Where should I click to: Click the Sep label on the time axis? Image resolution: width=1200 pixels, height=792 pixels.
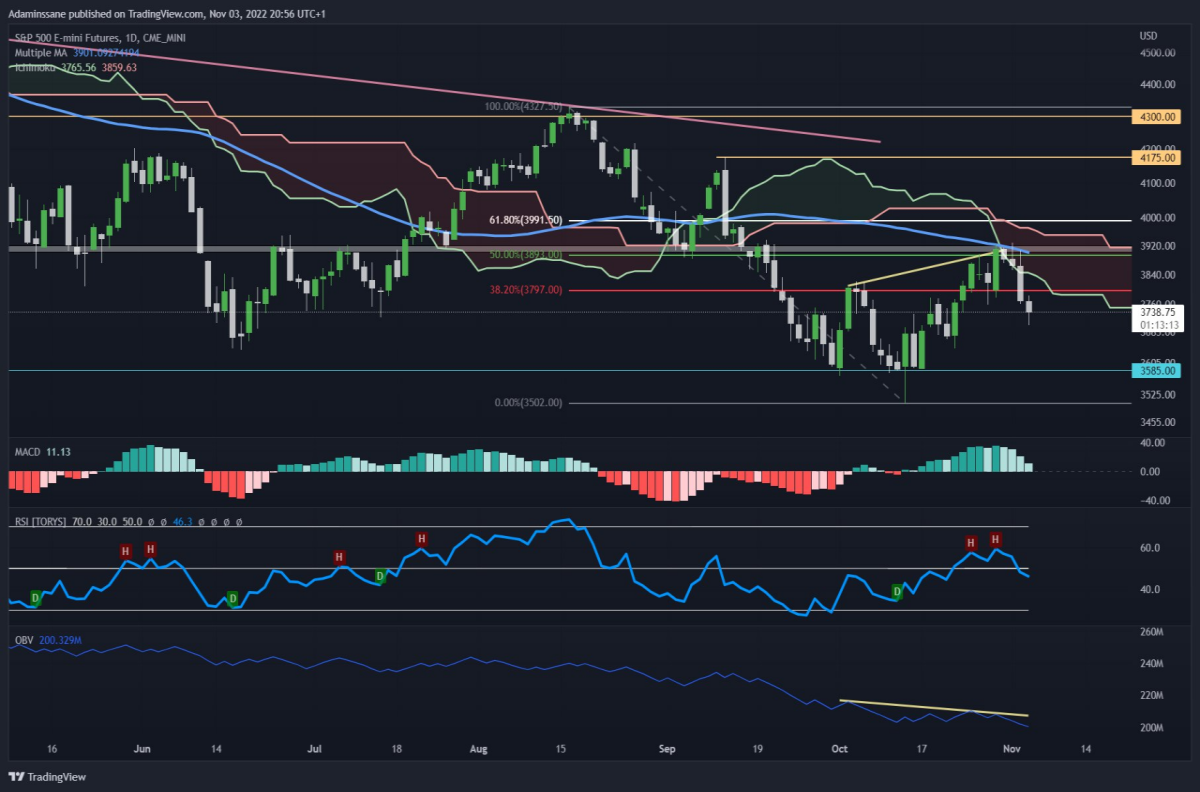pyautogui.click(x=668, y=748)
